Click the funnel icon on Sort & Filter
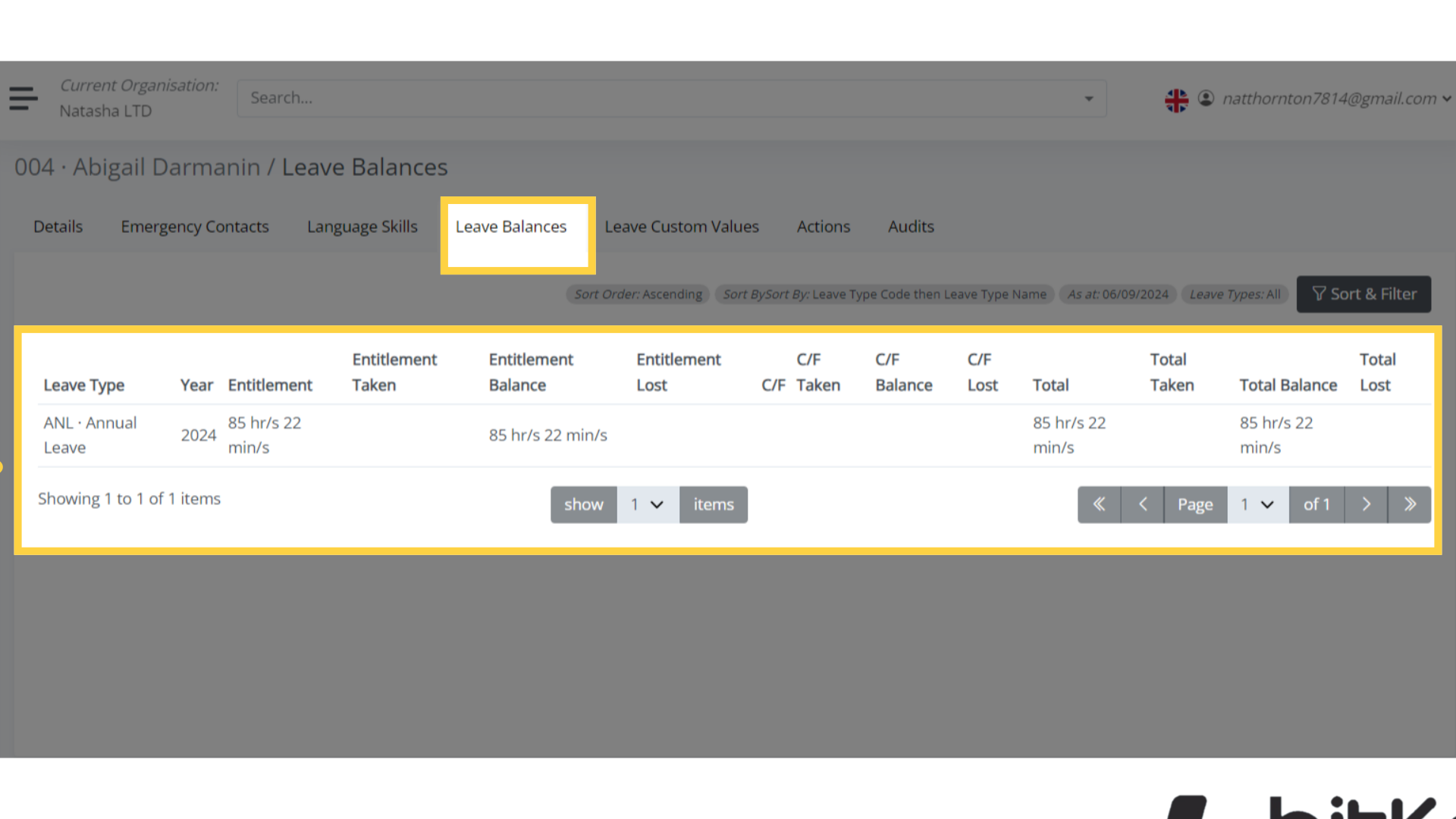This screenshot has height=819, width=1456. click(x=1319, y=293)
